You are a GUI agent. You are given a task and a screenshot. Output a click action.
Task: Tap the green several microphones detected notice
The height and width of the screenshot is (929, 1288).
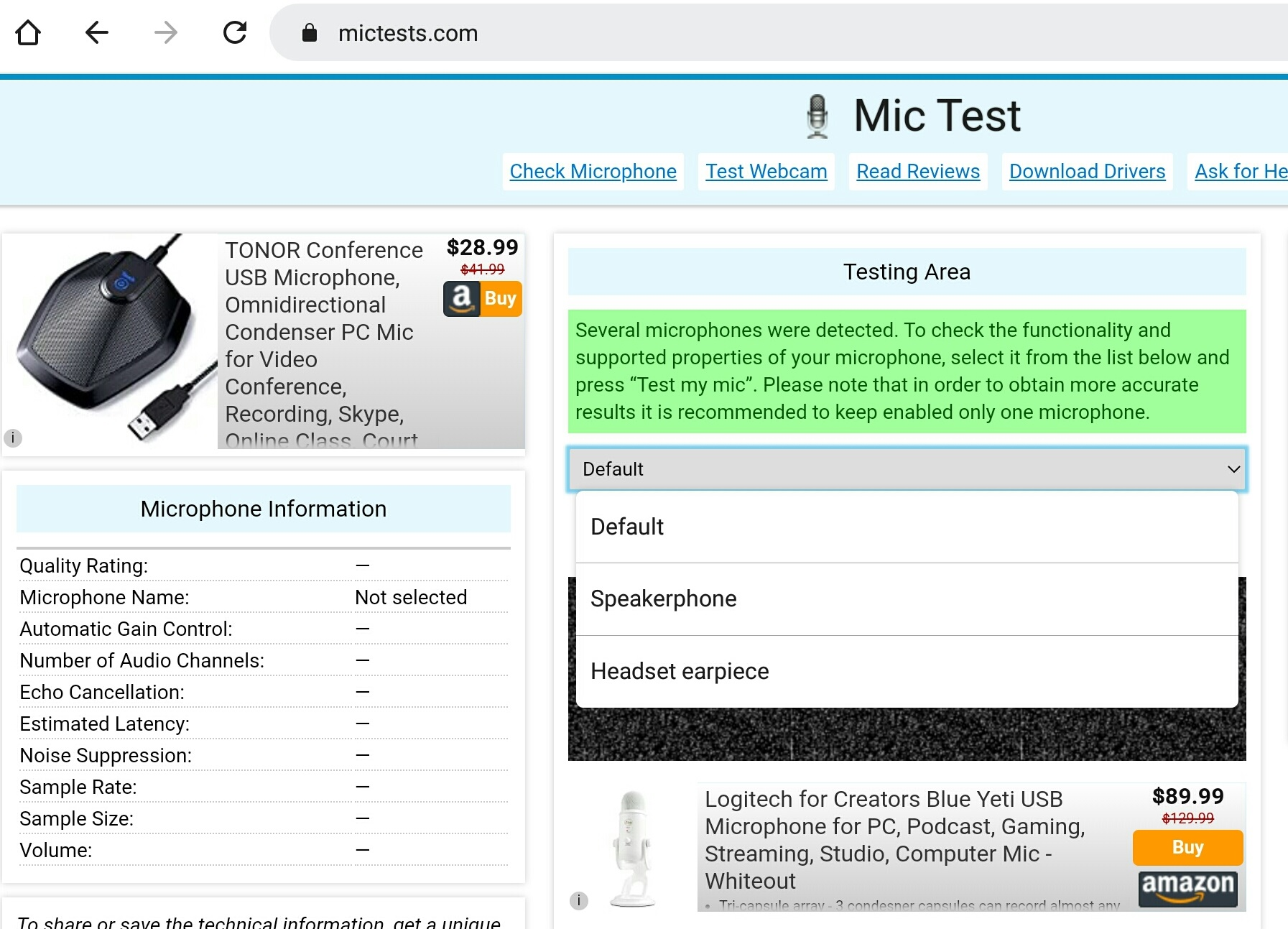point(907,371)
